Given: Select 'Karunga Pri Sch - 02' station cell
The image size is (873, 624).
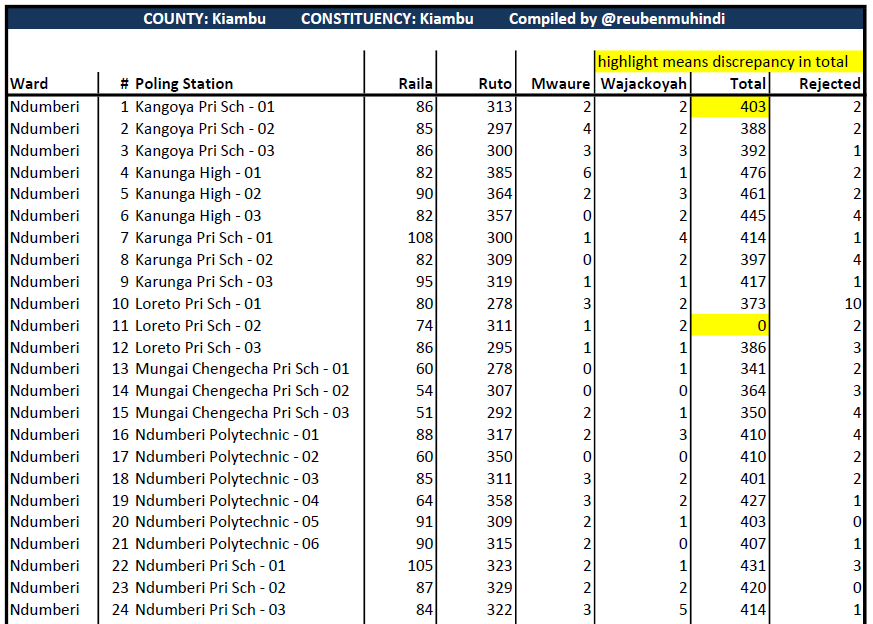Looking at the screenshot, I should point(204,259).
